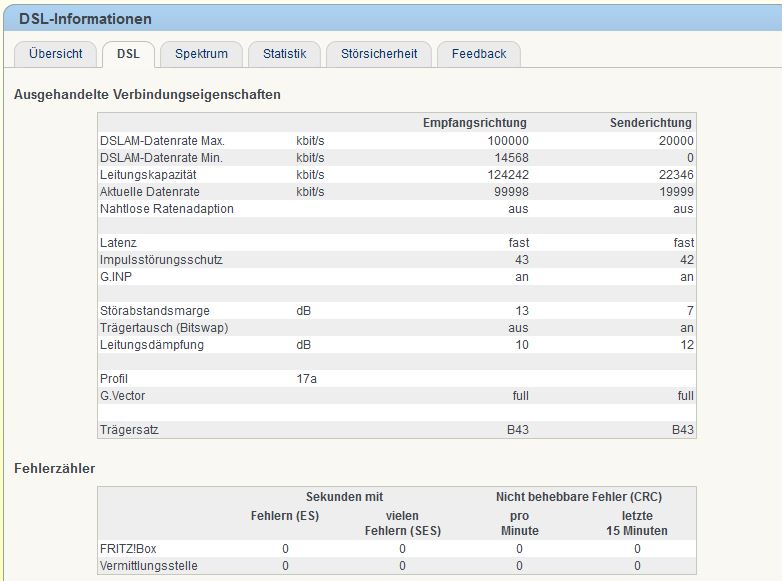Open the Störsicherheit tab
The width and height of the screenshot is (782, 581).
pyautogui.click(x=379, y=54)
